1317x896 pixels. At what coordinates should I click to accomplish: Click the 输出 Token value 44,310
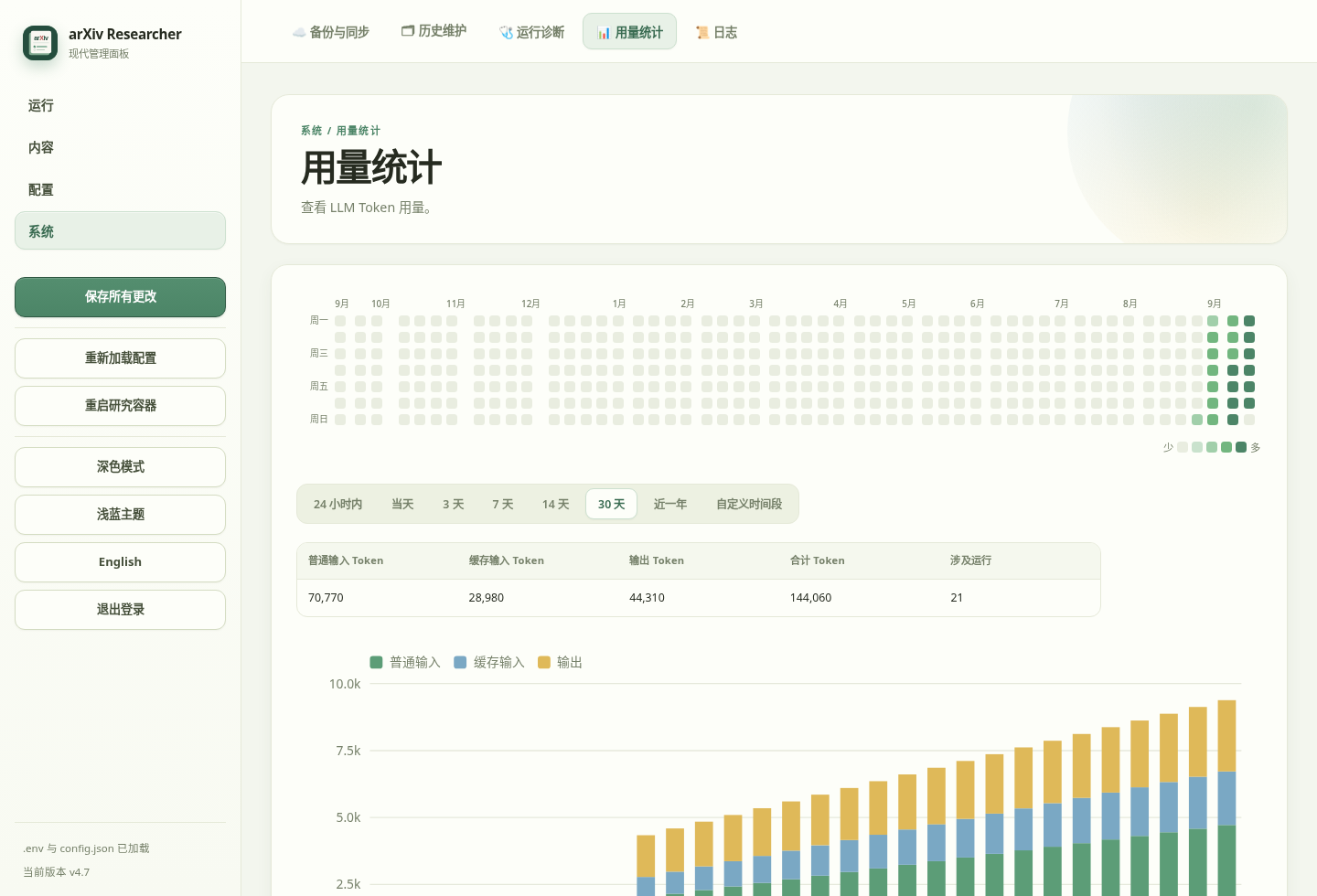pyautogui.click(x=647, y=598)
